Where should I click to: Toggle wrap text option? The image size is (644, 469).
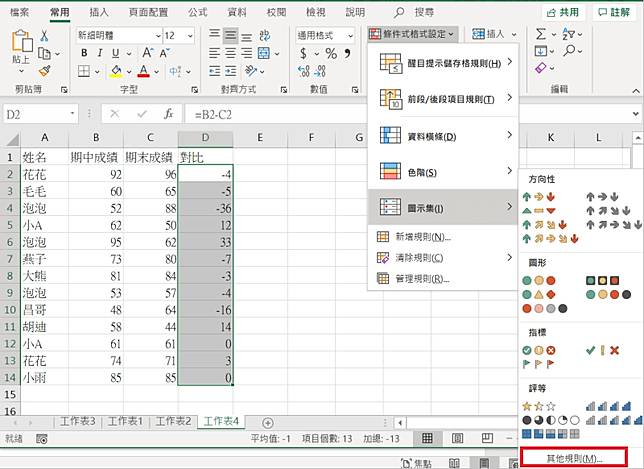point(265,36)
